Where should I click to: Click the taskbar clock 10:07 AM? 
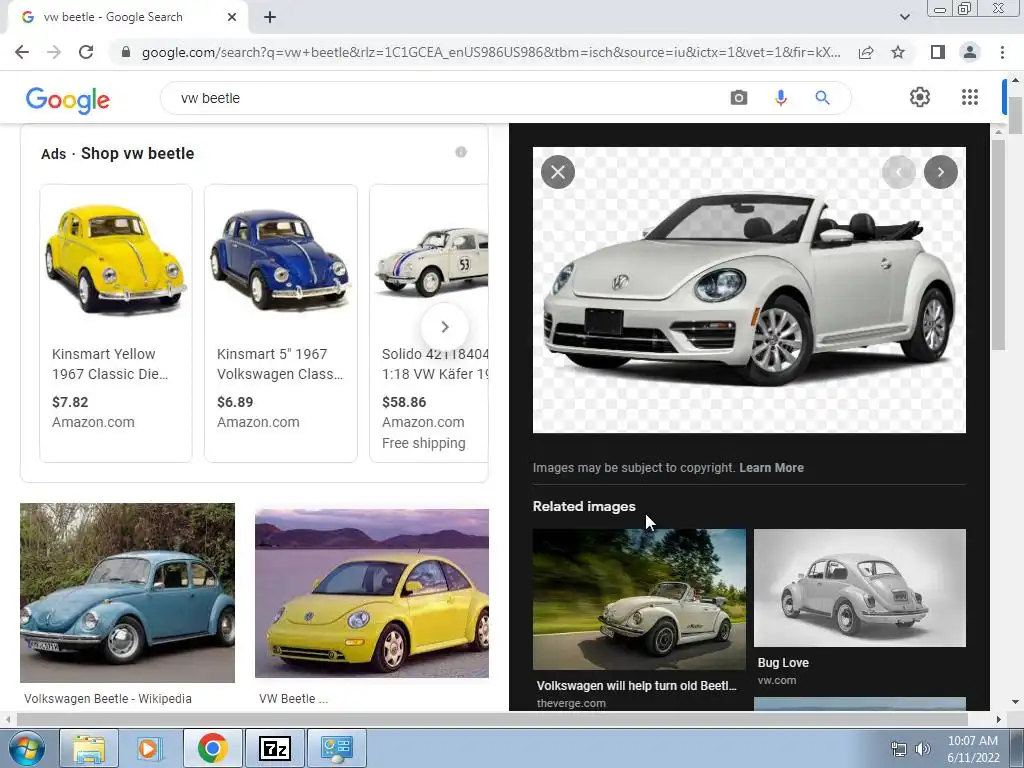pos(973,741)
